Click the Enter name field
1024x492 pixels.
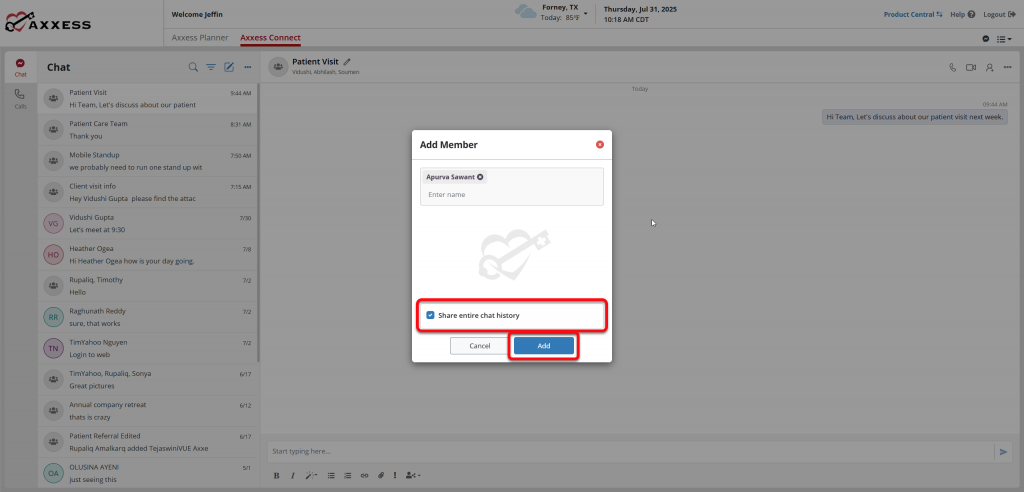pyautogui.click(x=511, y=194)
